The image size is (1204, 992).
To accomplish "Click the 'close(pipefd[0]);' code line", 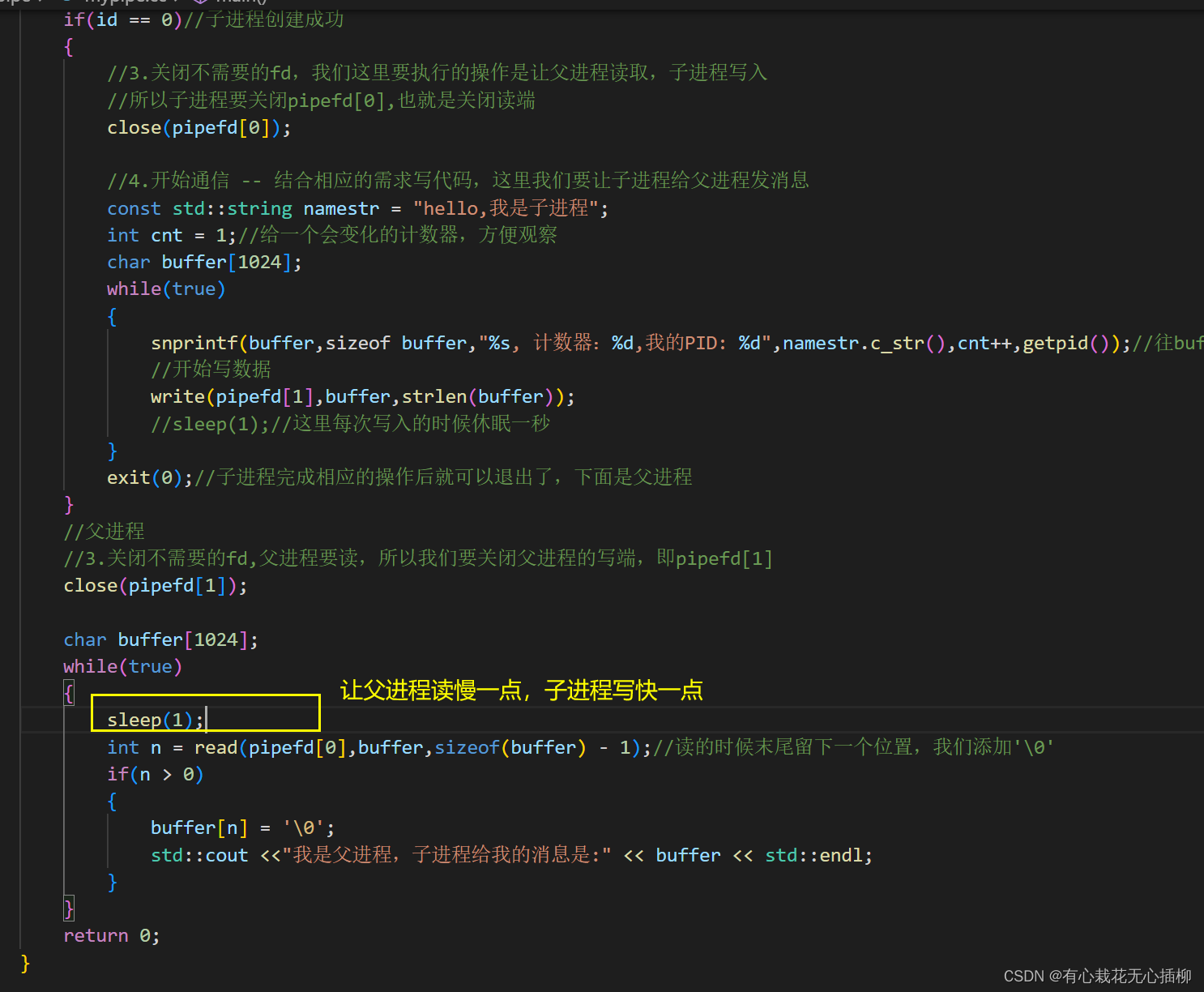I will click(199, 127).
